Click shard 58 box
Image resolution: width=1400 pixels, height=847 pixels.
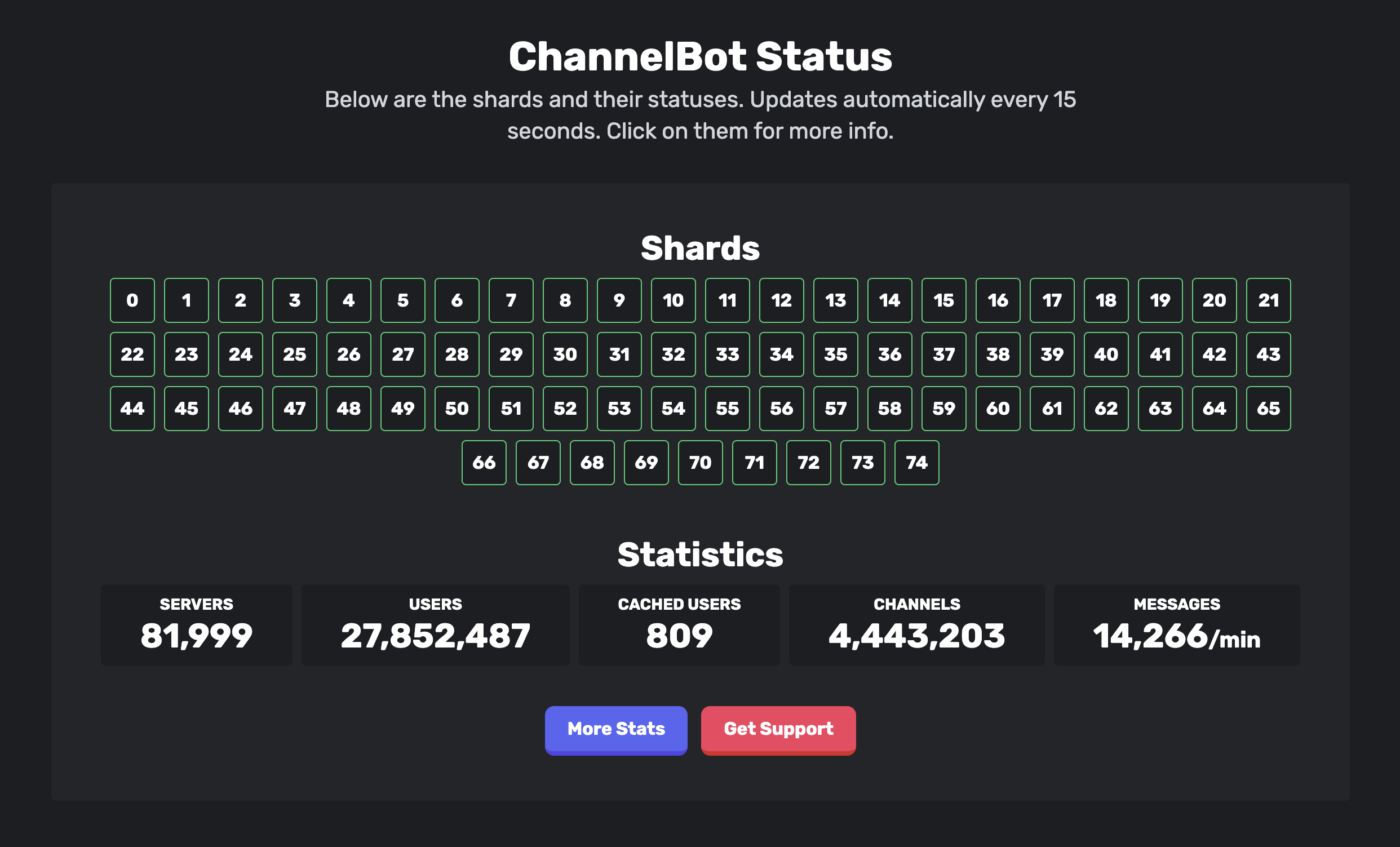coord(889,409)
